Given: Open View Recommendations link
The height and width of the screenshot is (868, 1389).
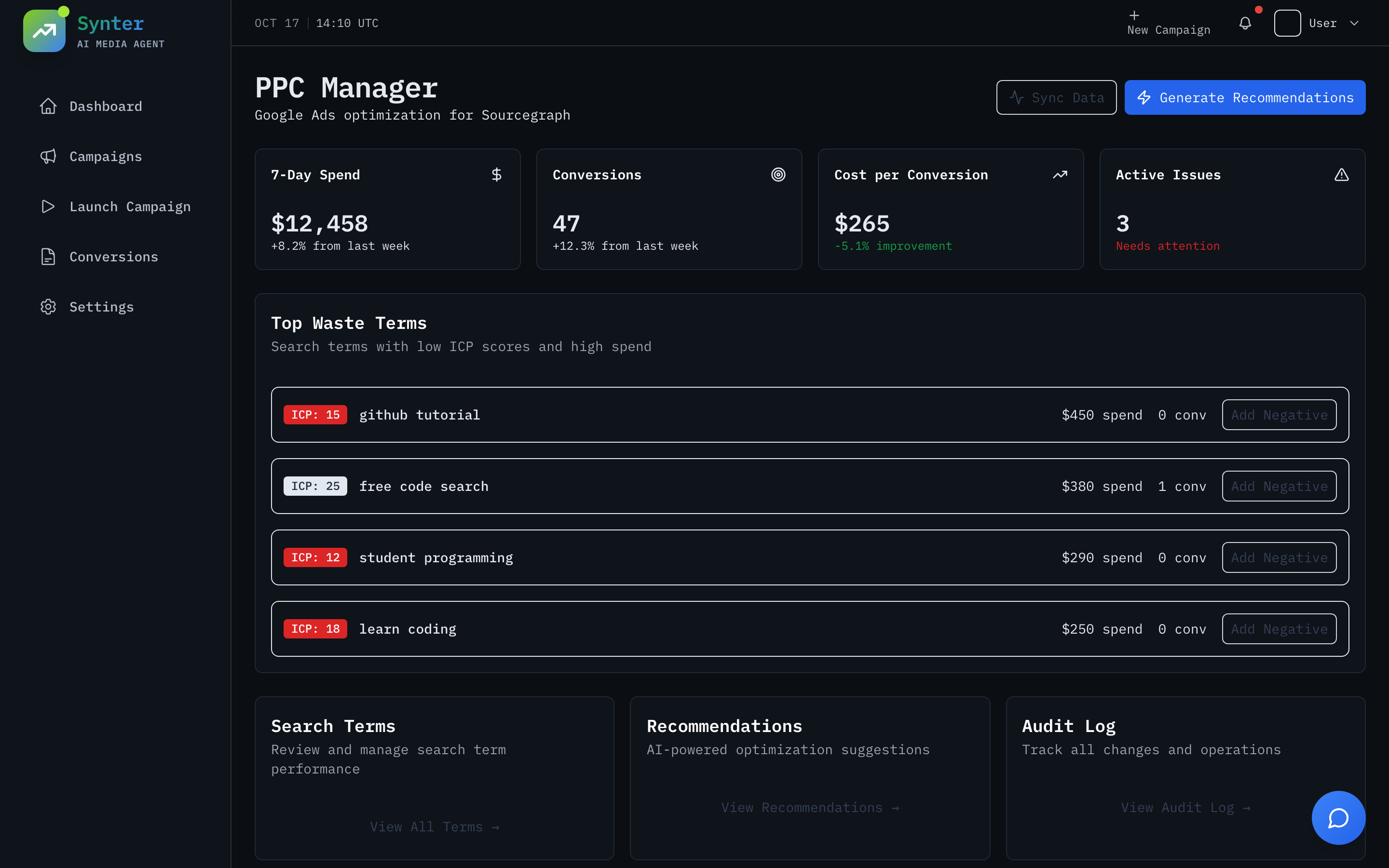Looking at the screenshot, I should click(x=810, y=807).
